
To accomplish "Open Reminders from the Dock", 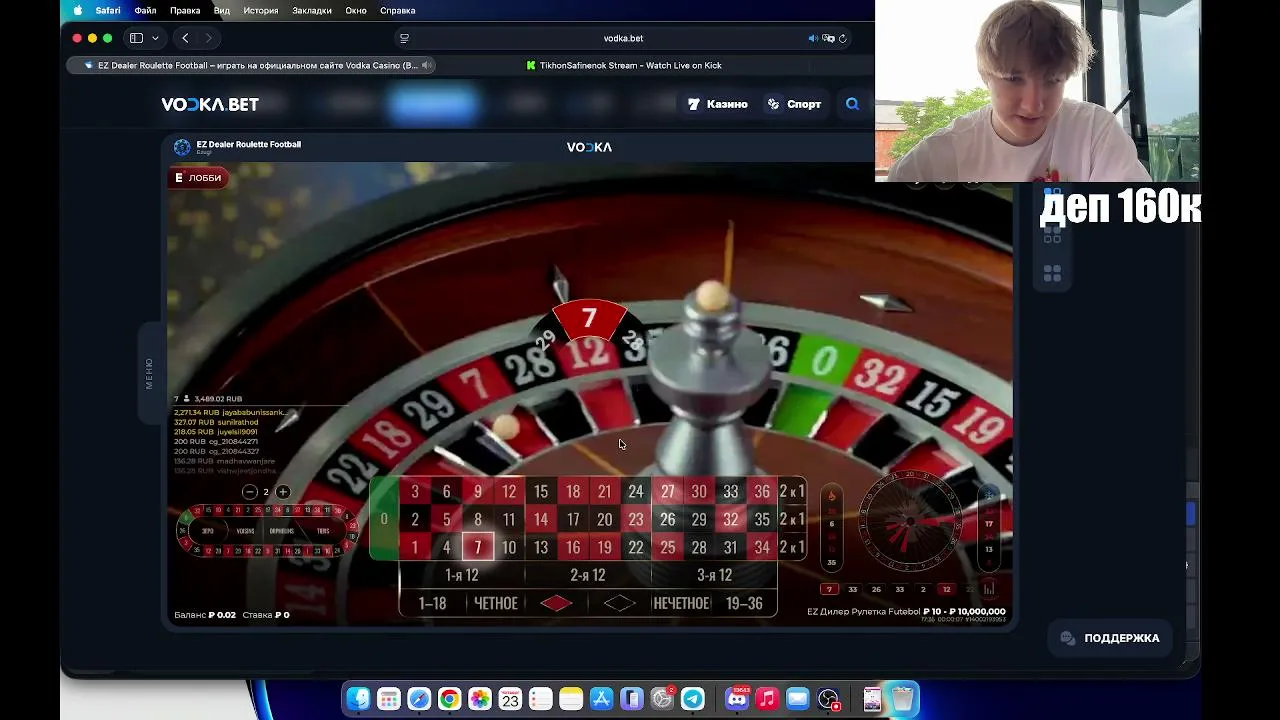I will (x=540, y=699).
